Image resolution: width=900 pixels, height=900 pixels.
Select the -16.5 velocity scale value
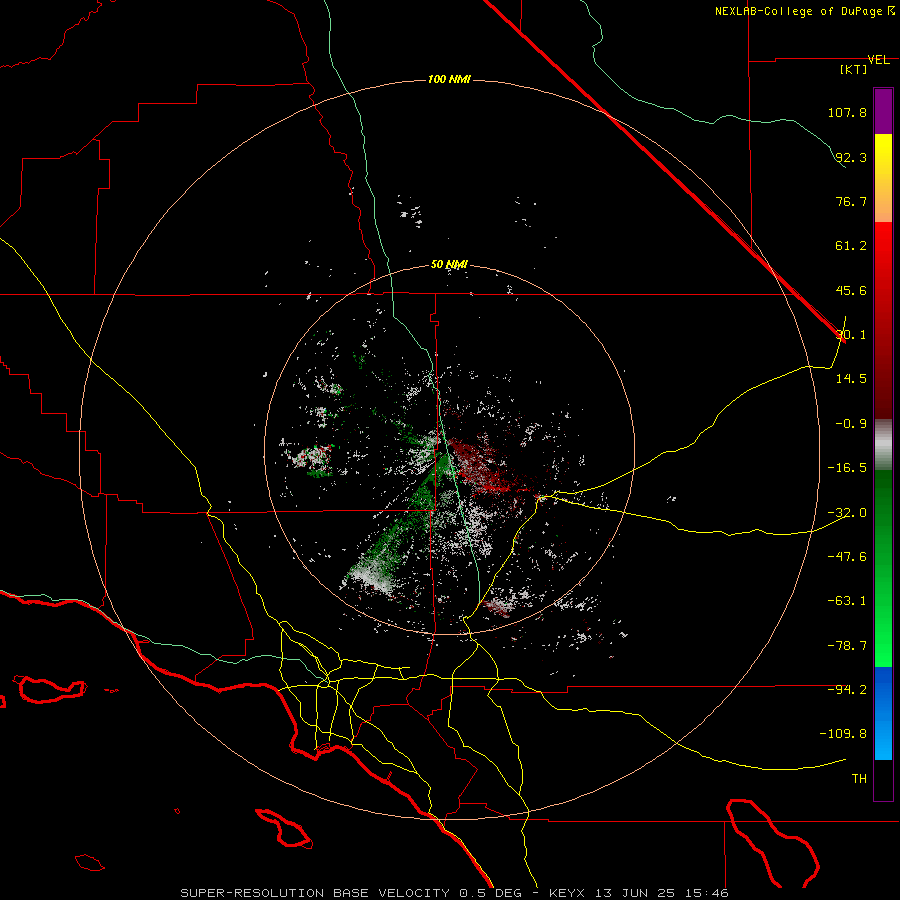(x=847, y=468)
